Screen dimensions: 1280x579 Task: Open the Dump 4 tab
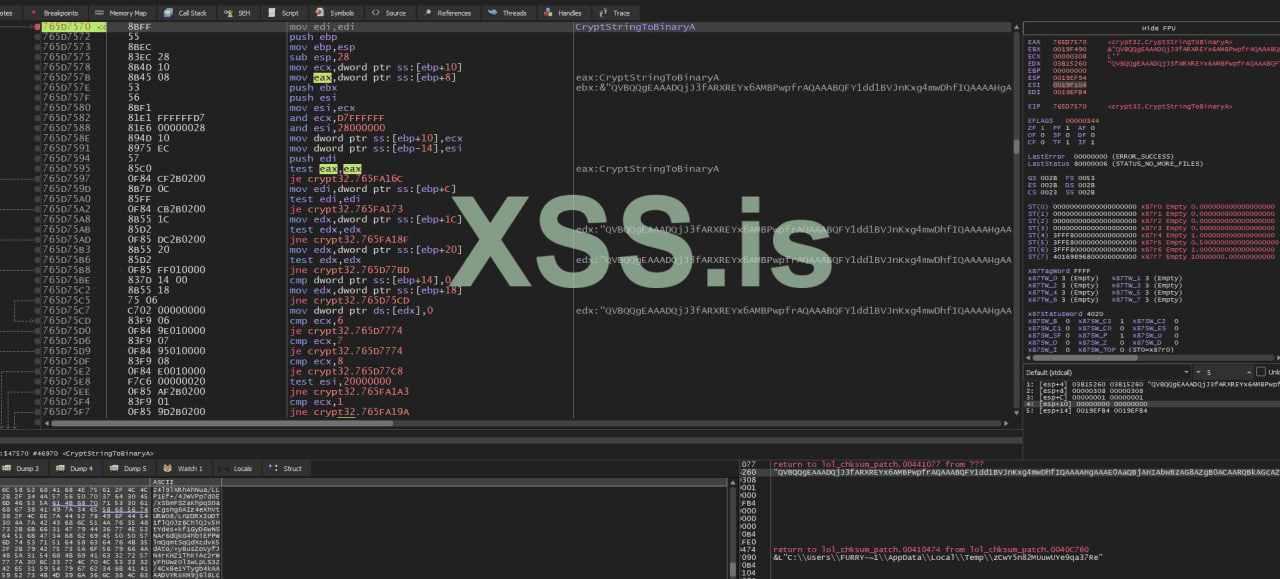[x=74, y=468]
